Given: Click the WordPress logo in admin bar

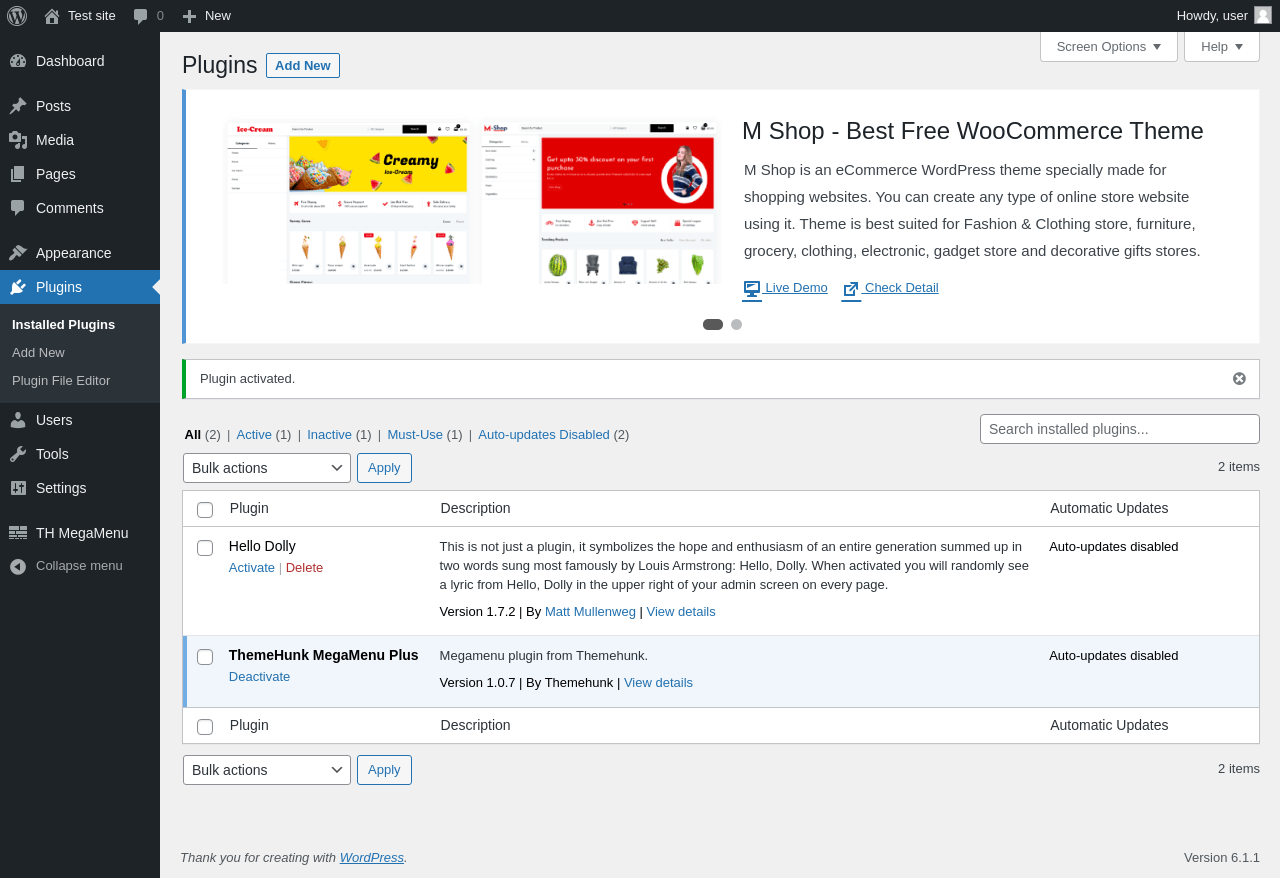Looking at the screenshot, I should pos(17,16).
